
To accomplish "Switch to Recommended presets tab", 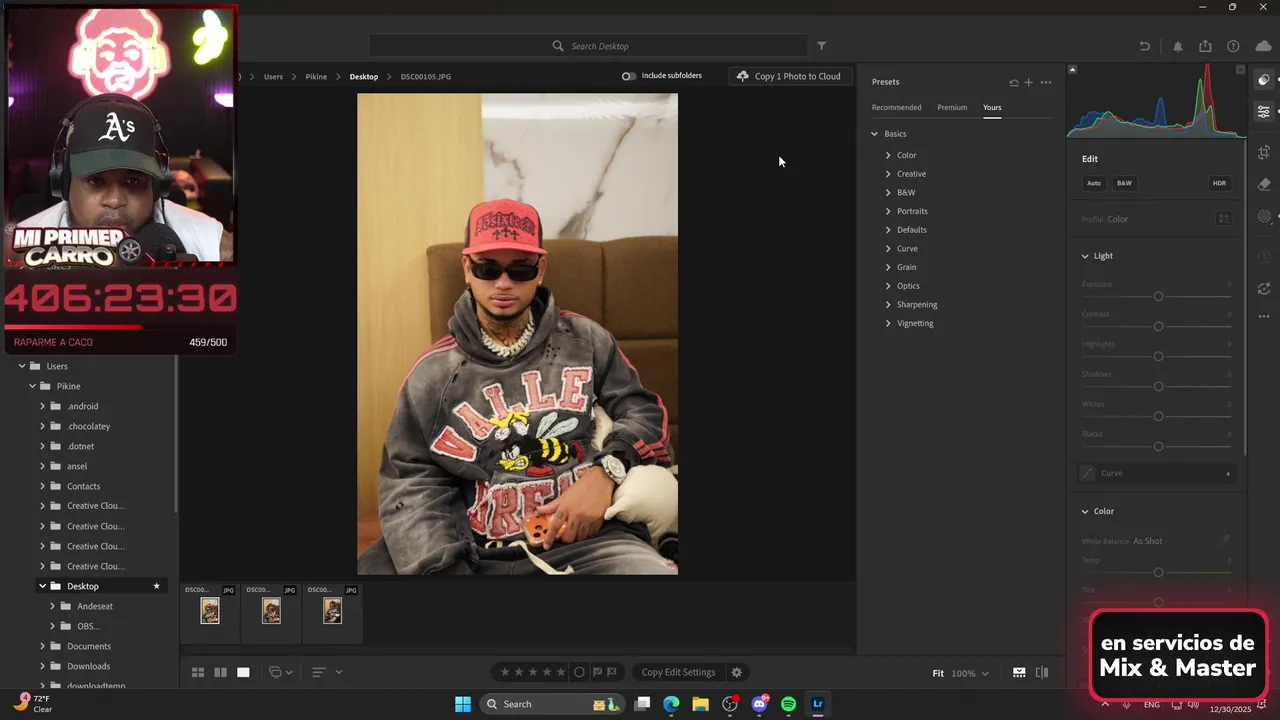I will (x=896, y=107).
